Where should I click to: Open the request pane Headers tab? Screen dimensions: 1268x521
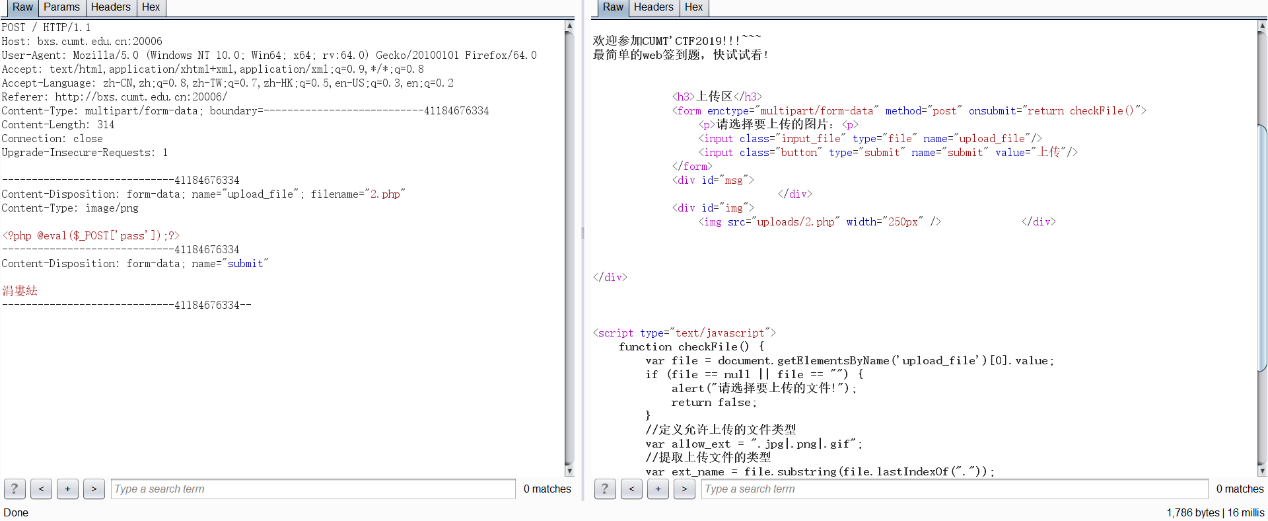[x=111, y=7]
